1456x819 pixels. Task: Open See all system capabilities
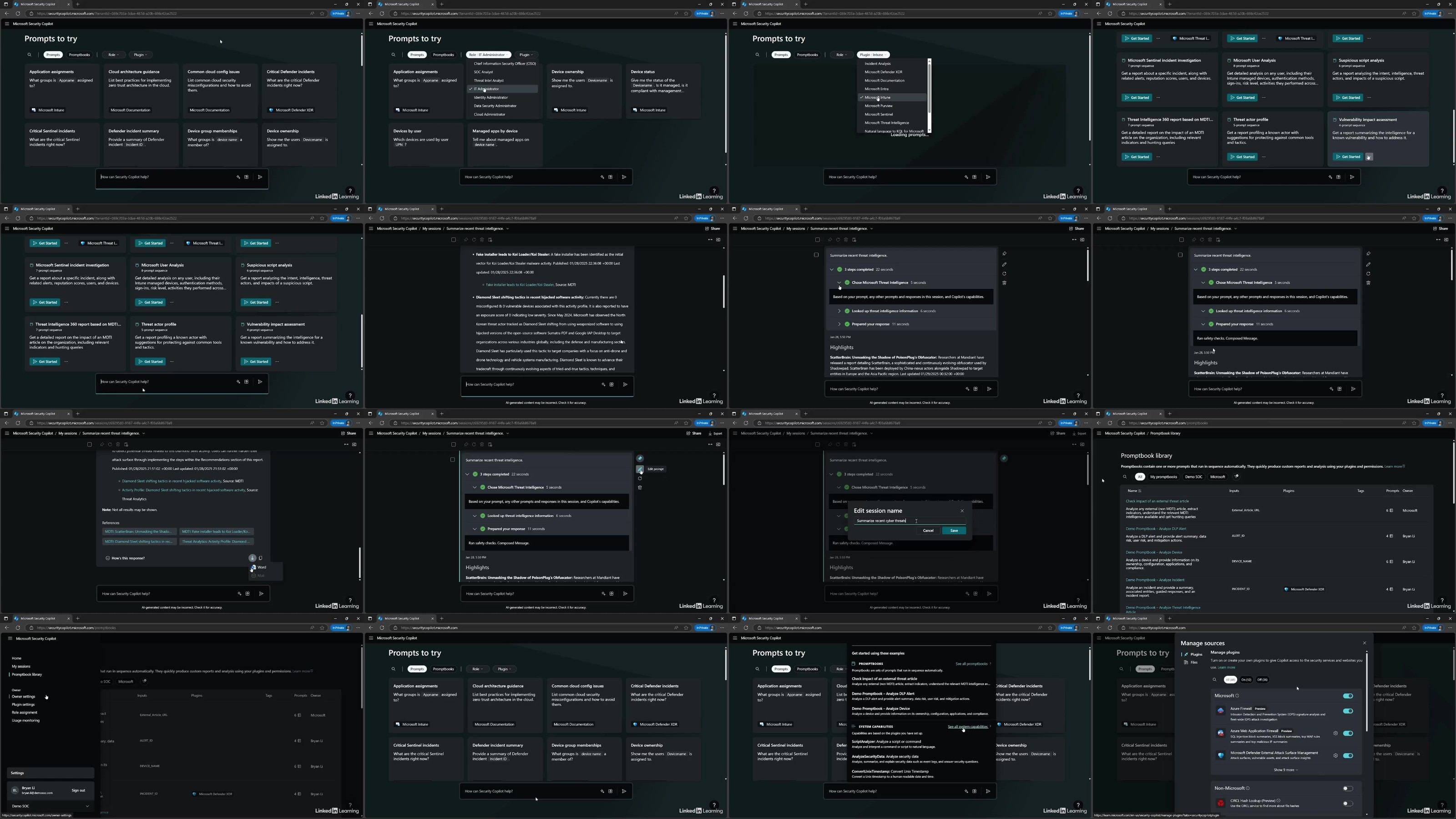tap(968, 726)
